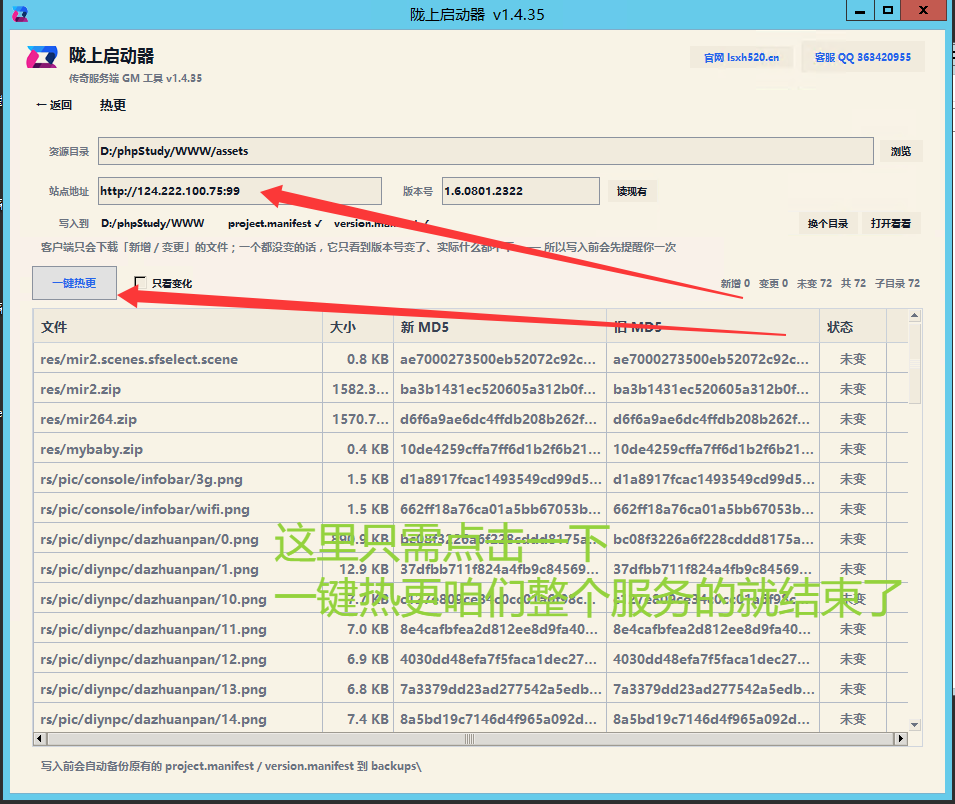Click the 1582.3... size cell
The image size is (955, 804).
(359, 389)
